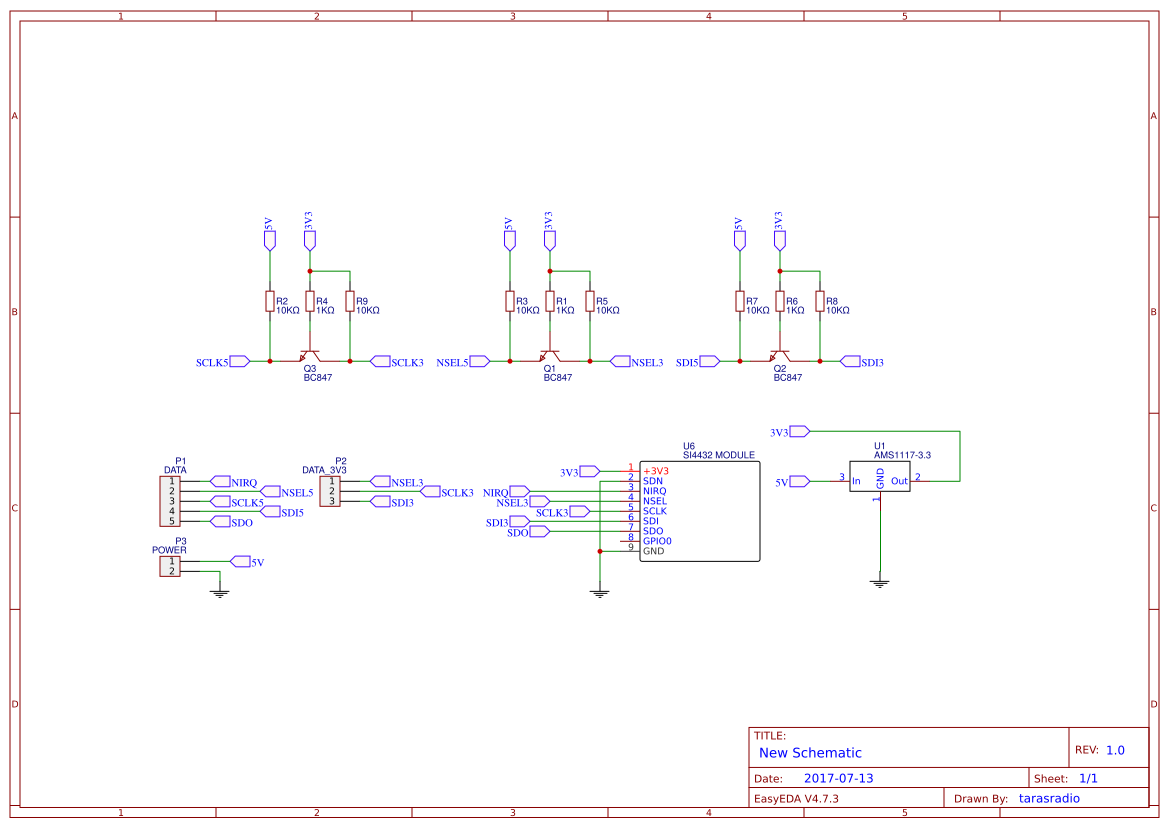
Task: Select the U1 AMS1117-3.3 regulator block
Action: [x=880, y=476]
